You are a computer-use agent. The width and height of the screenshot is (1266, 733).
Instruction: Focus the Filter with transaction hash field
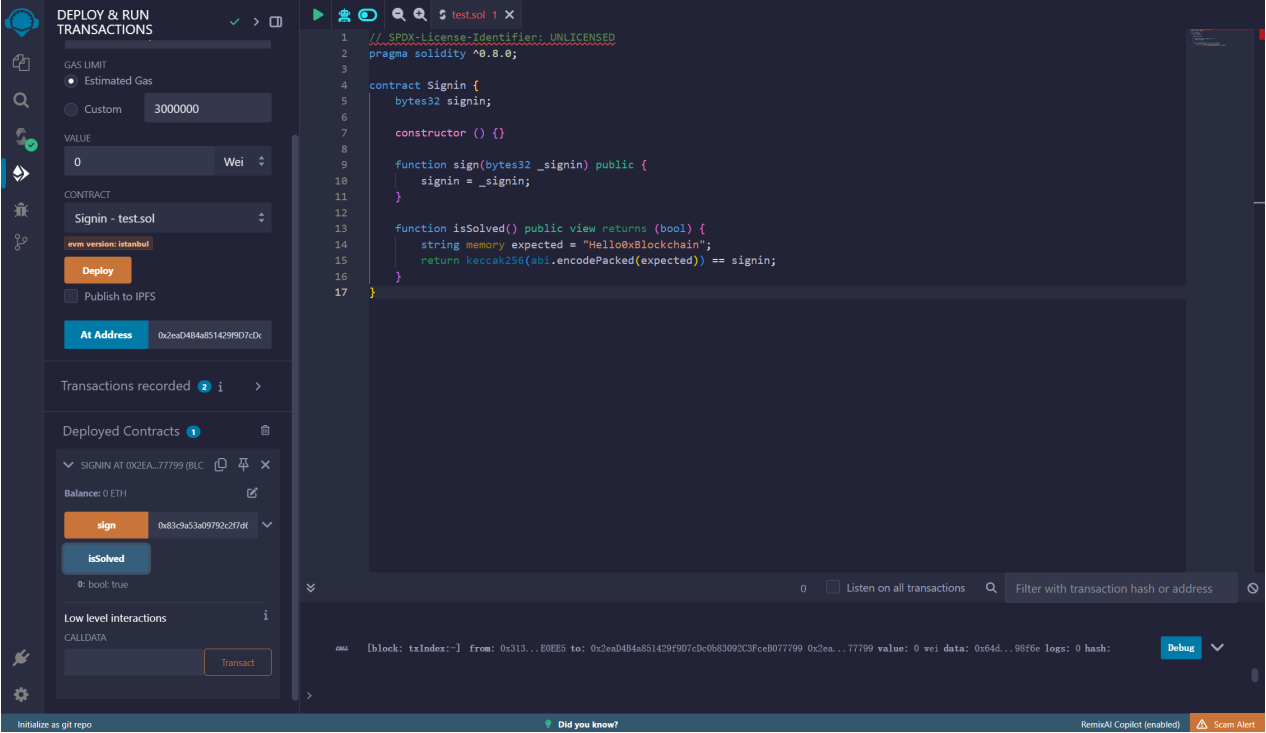1121,588
